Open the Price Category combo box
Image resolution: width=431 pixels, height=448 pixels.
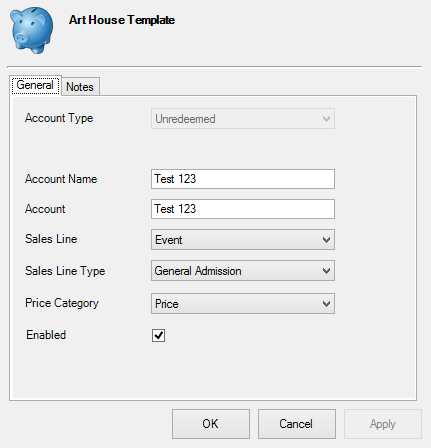tap(243, 303)
